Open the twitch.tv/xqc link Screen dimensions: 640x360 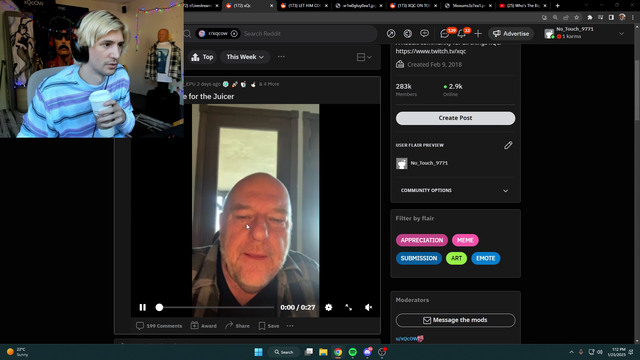tap(431, 51)
